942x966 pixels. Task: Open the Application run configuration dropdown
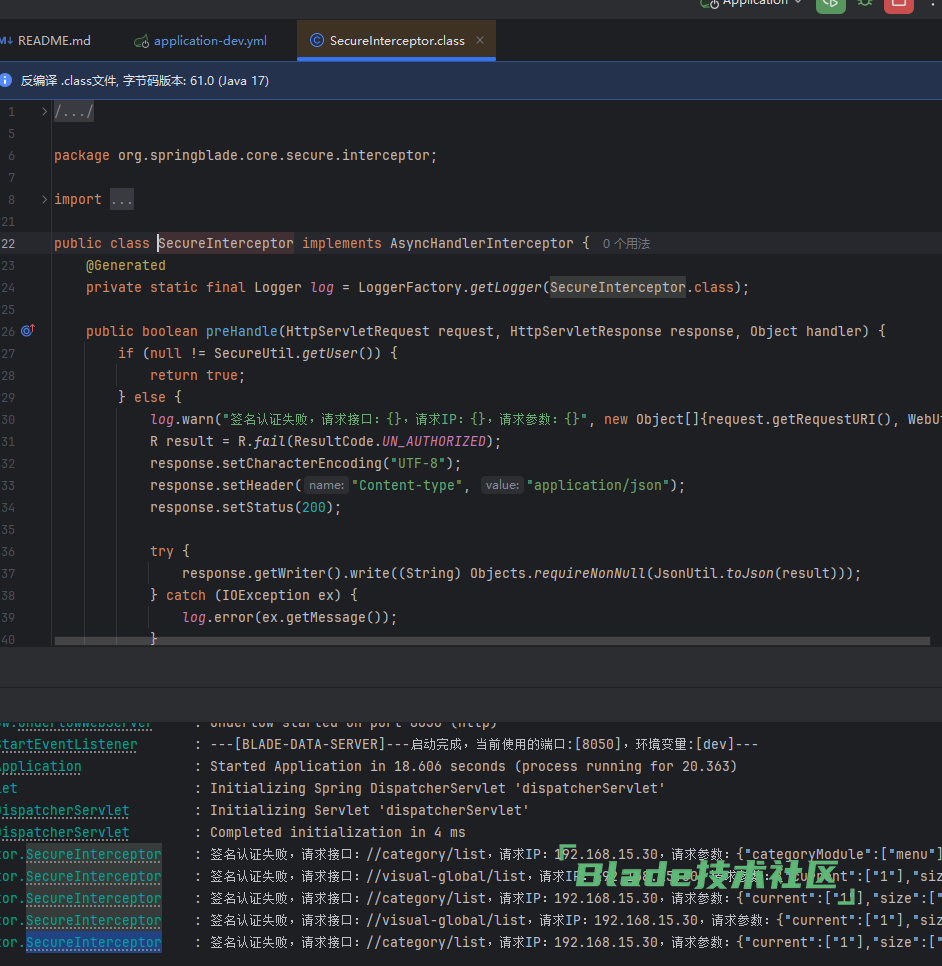(x=752, y=3)
